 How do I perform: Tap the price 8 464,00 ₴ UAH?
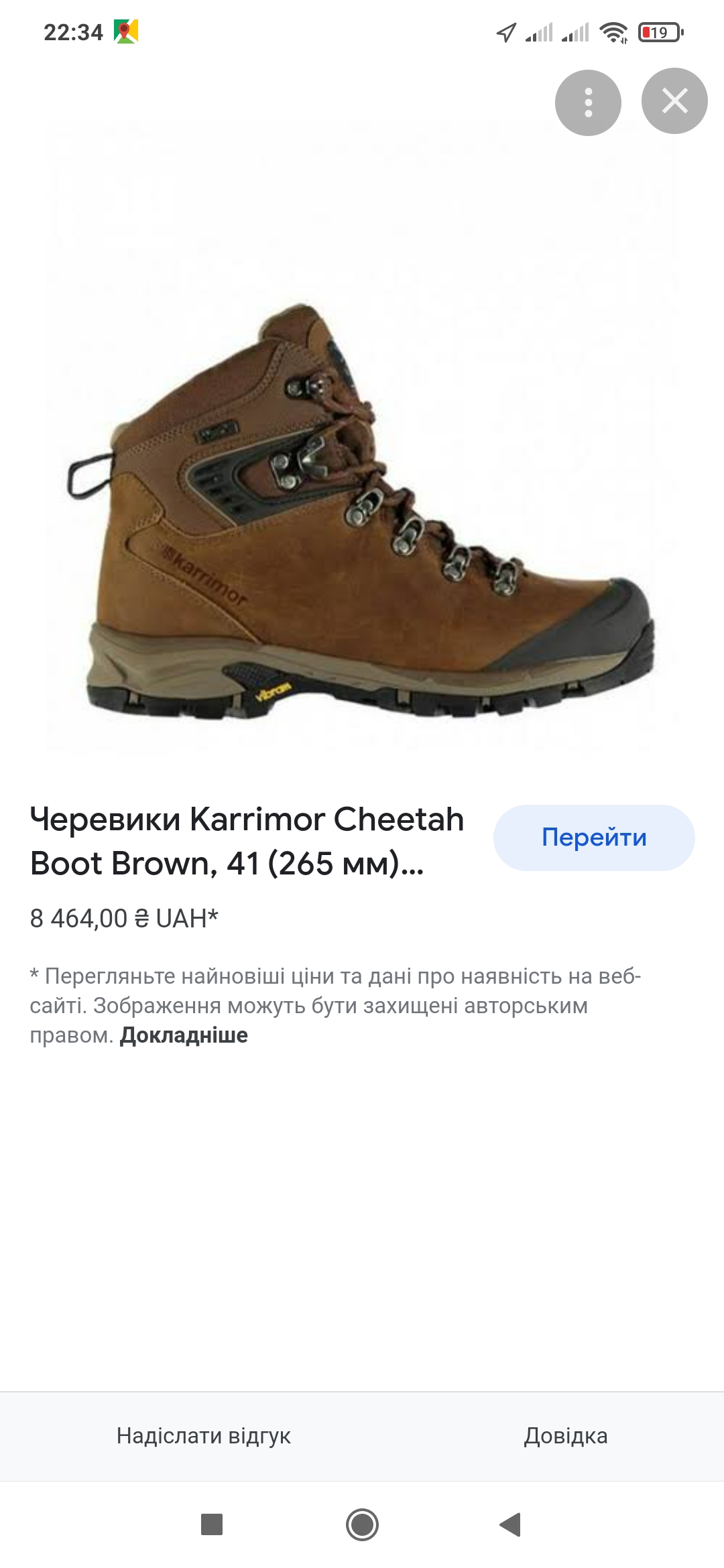[x=124, y=918]
